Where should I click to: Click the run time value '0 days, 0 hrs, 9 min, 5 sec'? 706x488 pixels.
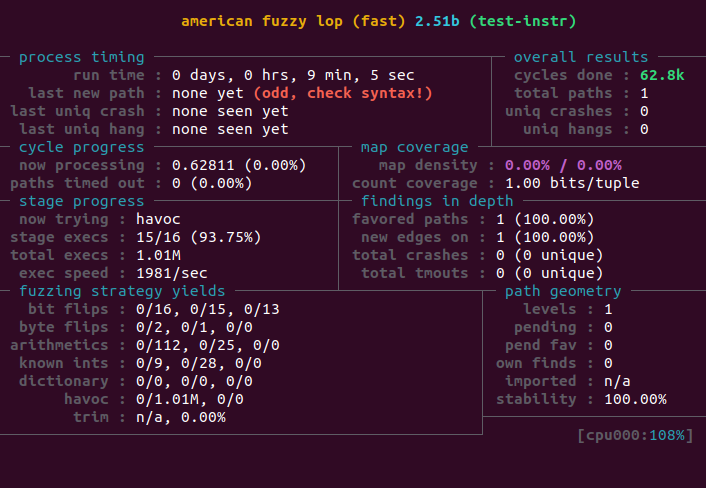(x=293, y=75)
